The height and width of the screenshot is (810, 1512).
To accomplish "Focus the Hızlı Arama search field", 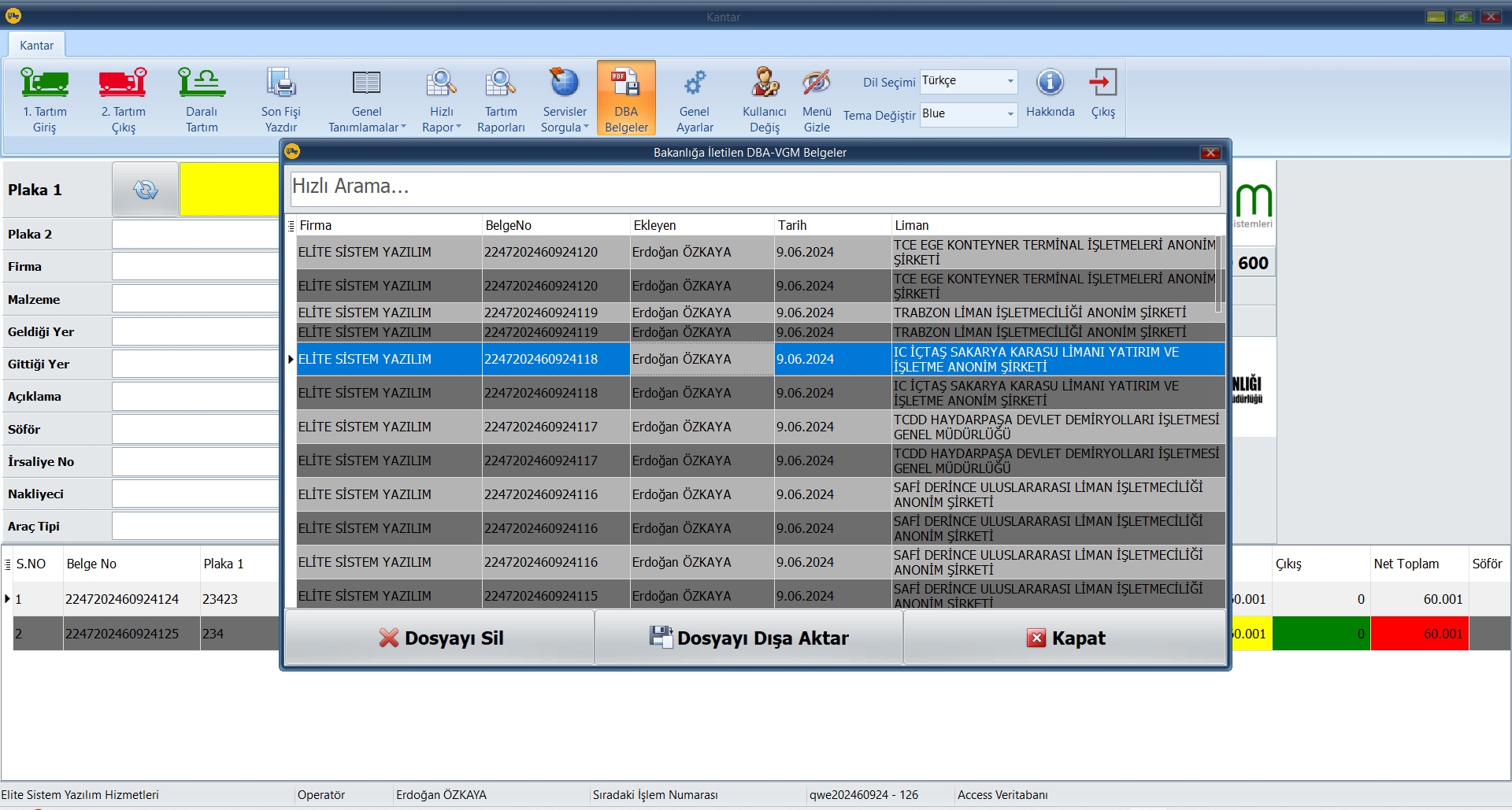I will [754, 187].
